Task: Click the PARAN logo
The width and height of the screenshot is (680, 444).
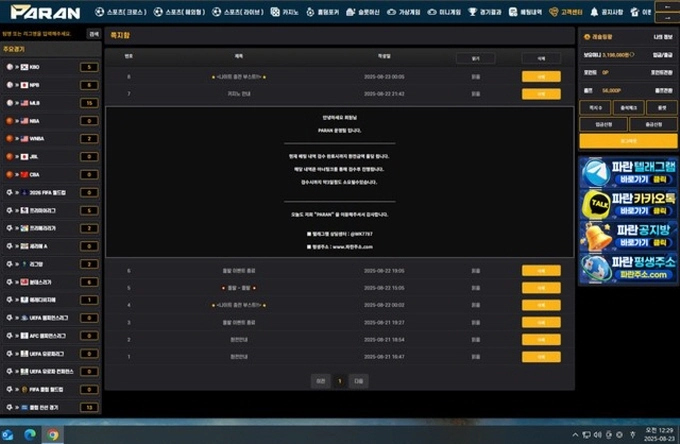Action: 46,12
